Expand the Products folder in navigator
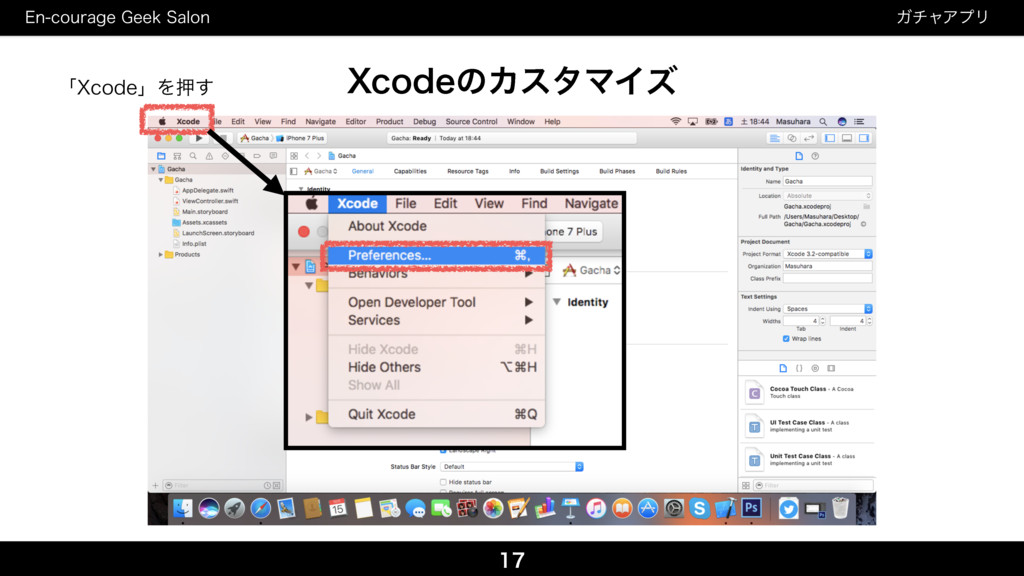Viewport: 1024px width, 576px height. click(161, 255)
